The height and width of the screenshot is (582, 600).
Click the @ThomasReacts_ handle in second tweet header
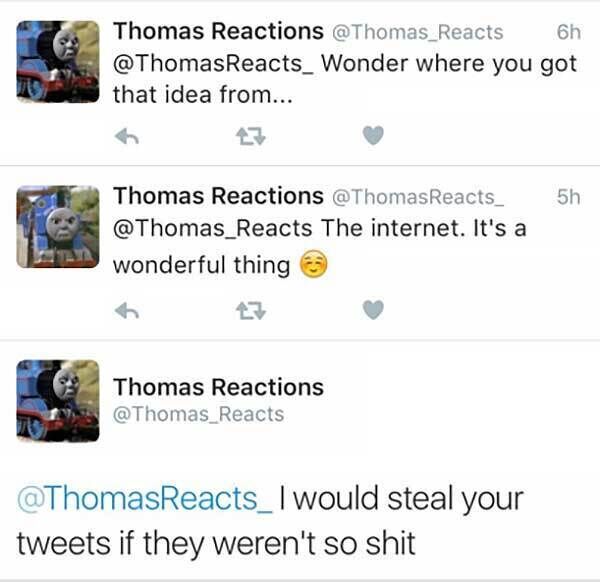point(418,197)
